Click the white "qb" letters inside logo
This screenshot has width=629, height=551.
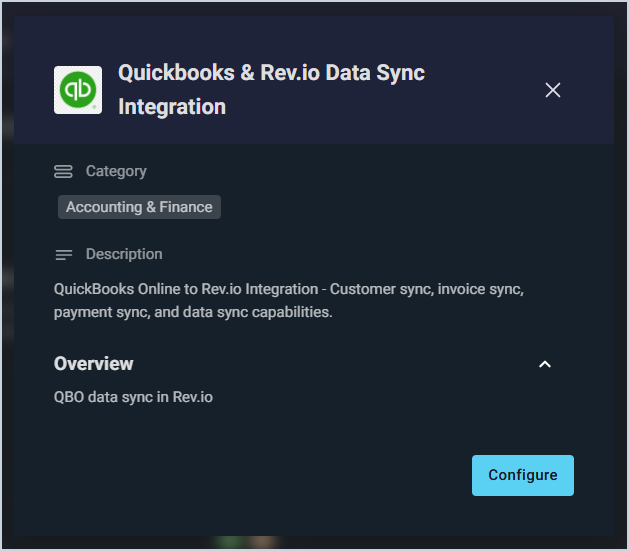[77, 88]
